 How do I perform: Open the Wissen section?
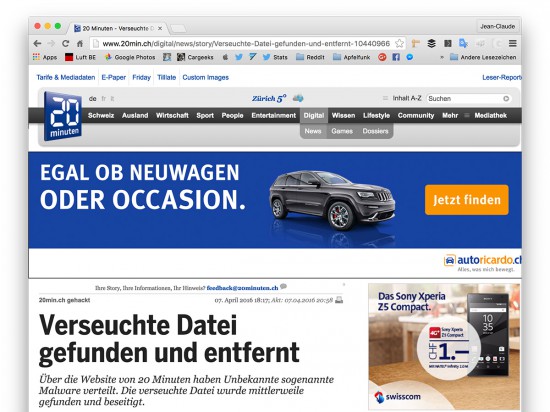(343, 115)
